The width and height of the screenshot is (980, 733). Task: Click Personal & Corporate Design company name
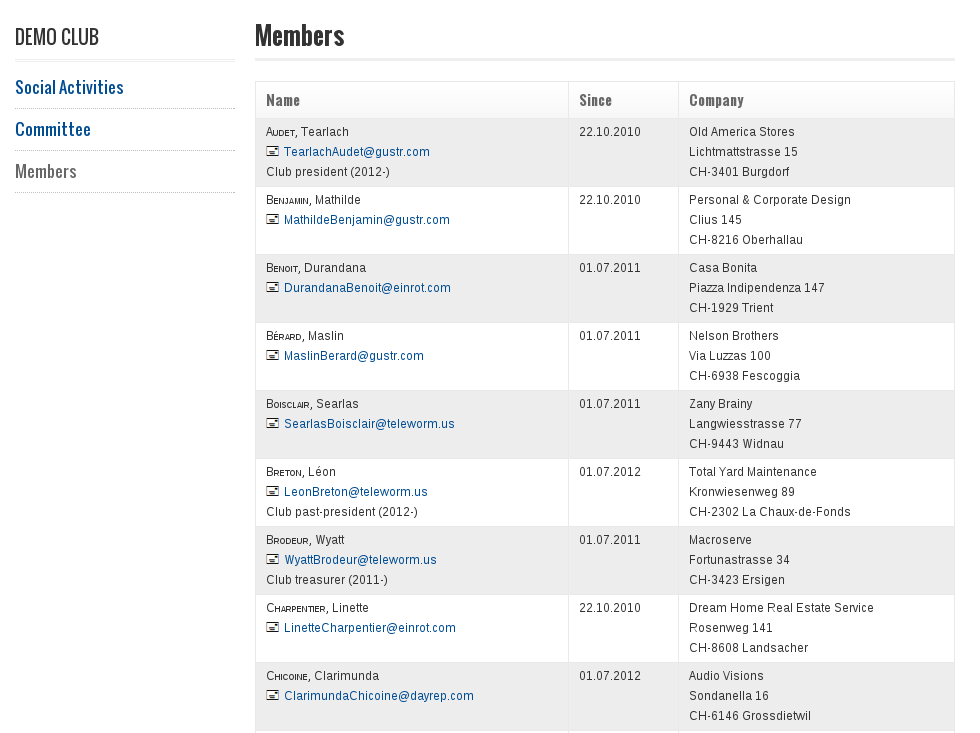pyautogui.click(x=770, y=200)
